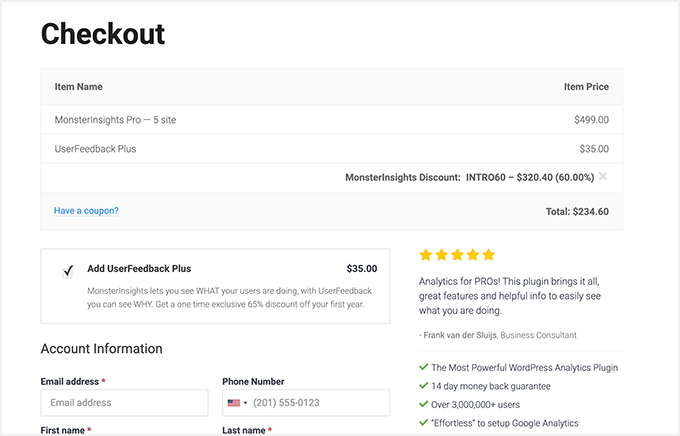The image size is (680, 436).
Task: Click the checkmark beside Most Powerful WordPress
Action: coord(424,367)
